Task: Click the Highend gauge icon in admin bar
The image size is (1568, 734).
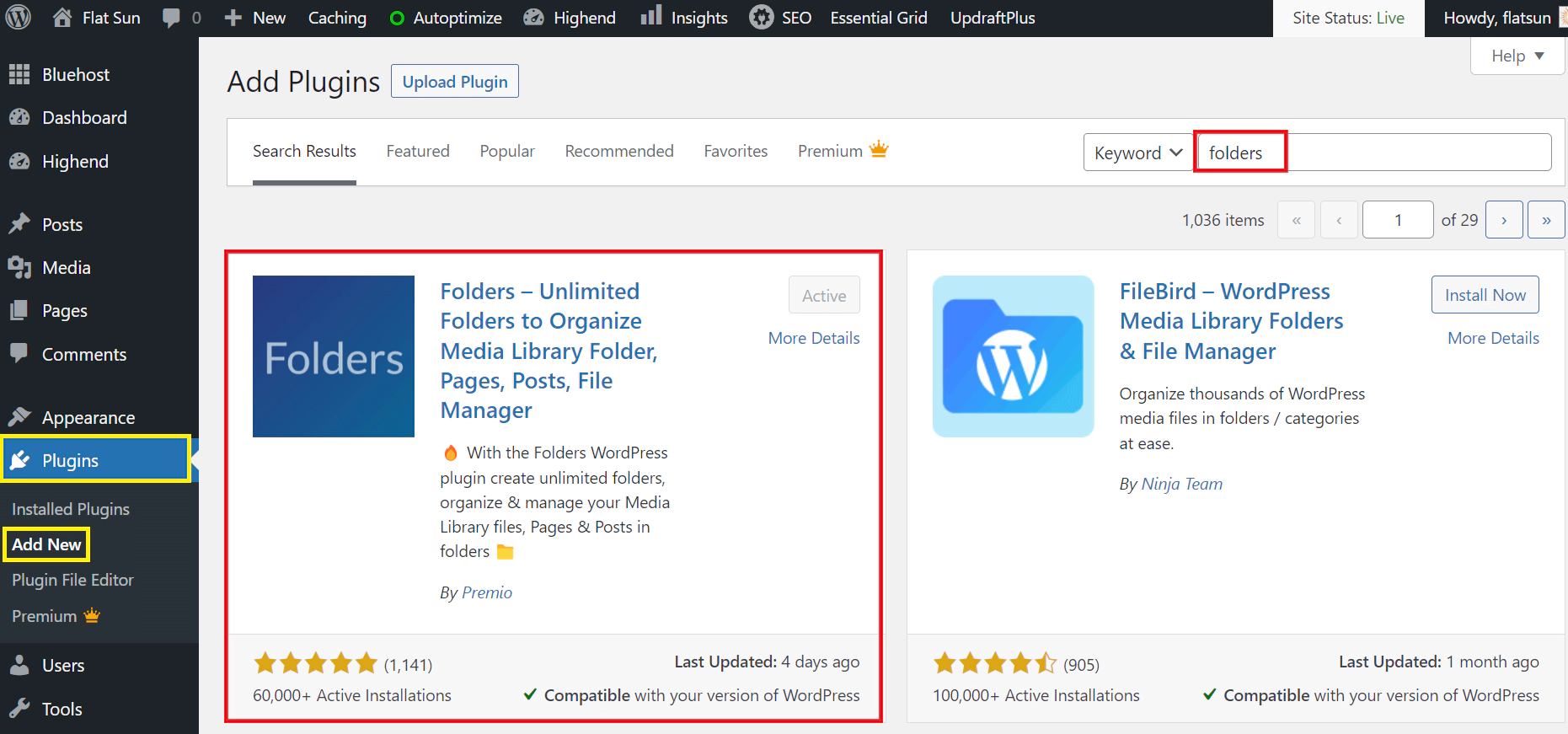Action: 533,18
